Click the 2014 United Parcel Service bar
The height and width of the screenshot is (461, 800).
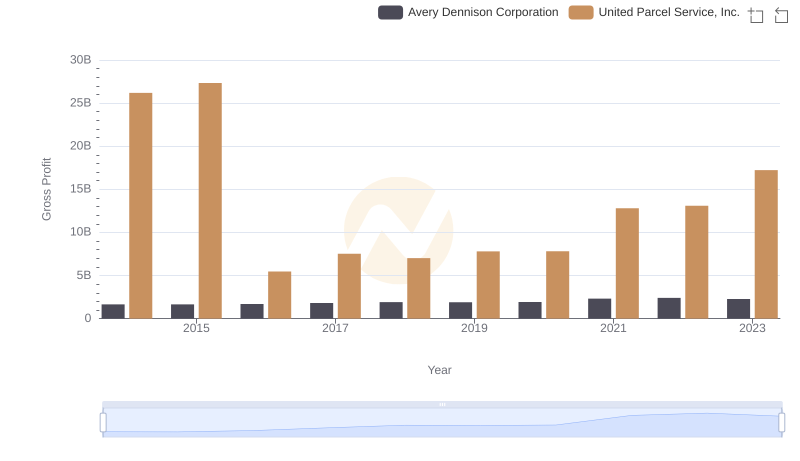tap(141, 206)
